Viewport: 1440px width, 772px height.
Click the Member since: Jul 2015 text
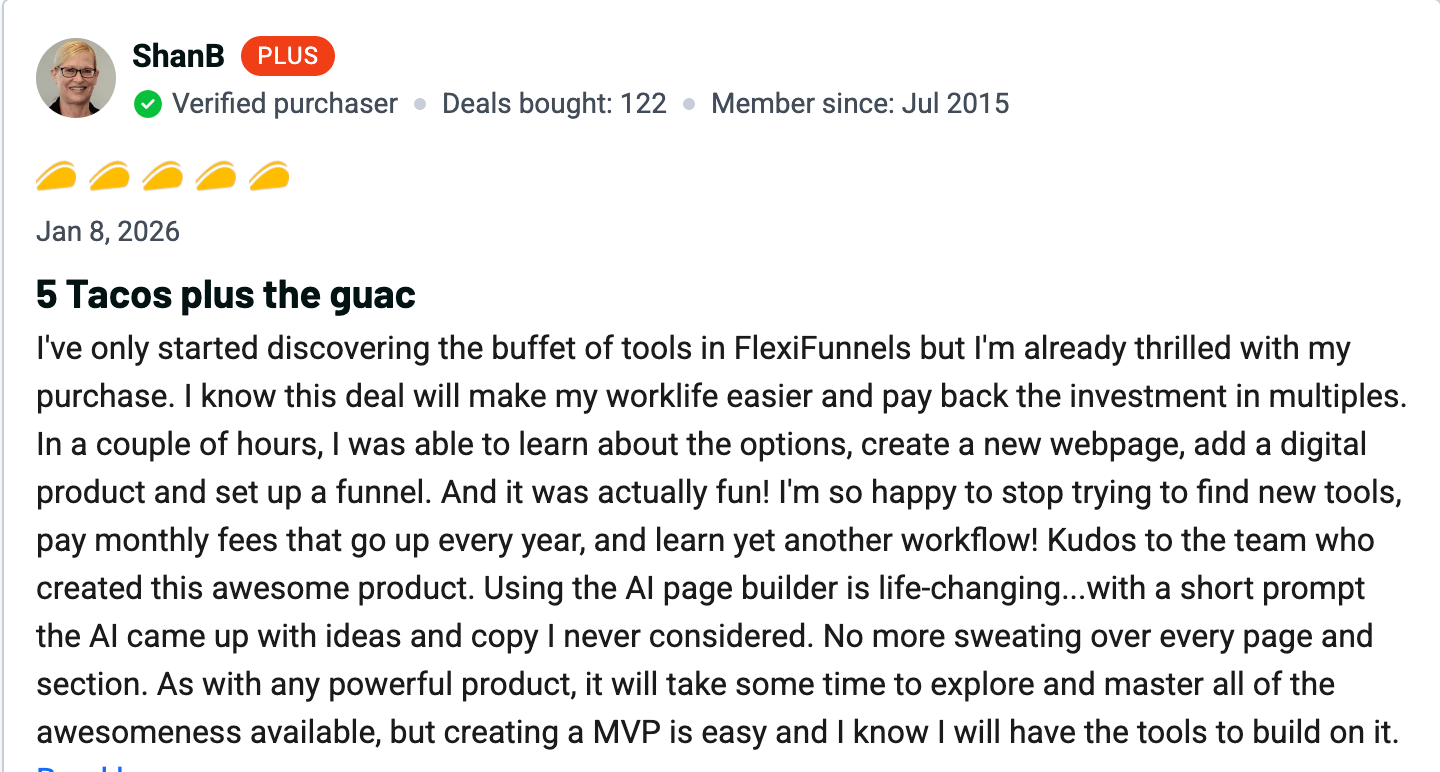[x=860, y=104]
